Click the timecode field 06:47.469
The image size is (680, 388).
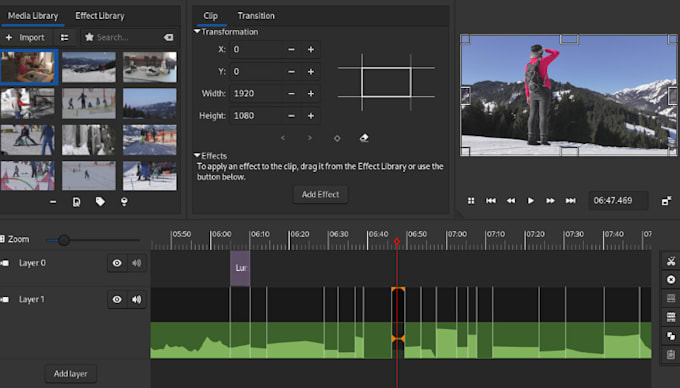tap(618, 201)
